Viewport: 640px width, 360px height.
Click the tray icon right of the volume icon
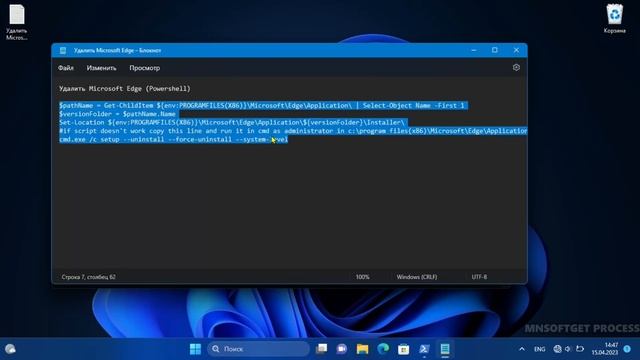click(580, 349)
